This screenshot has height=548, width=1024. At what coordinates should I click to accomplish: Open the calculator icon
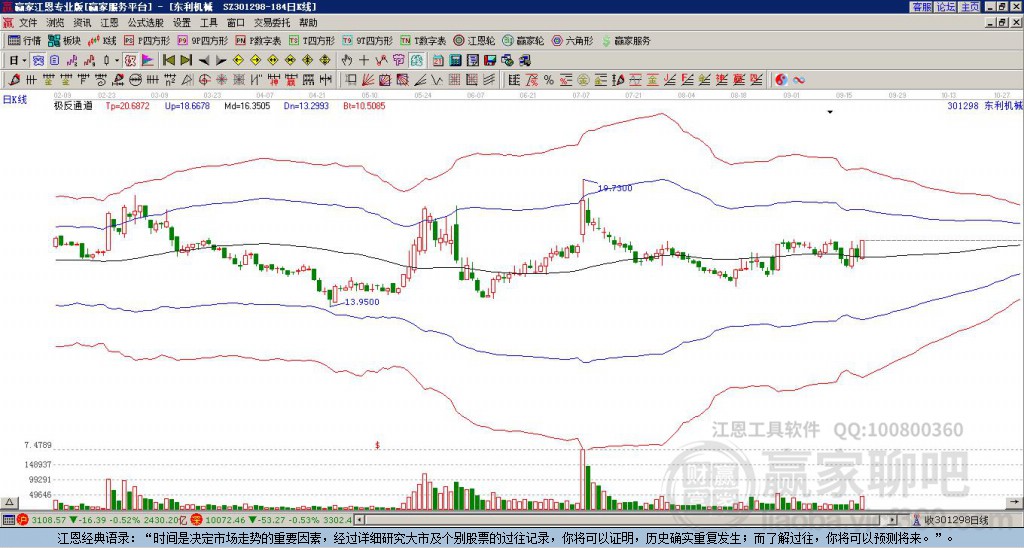(456, 61)
